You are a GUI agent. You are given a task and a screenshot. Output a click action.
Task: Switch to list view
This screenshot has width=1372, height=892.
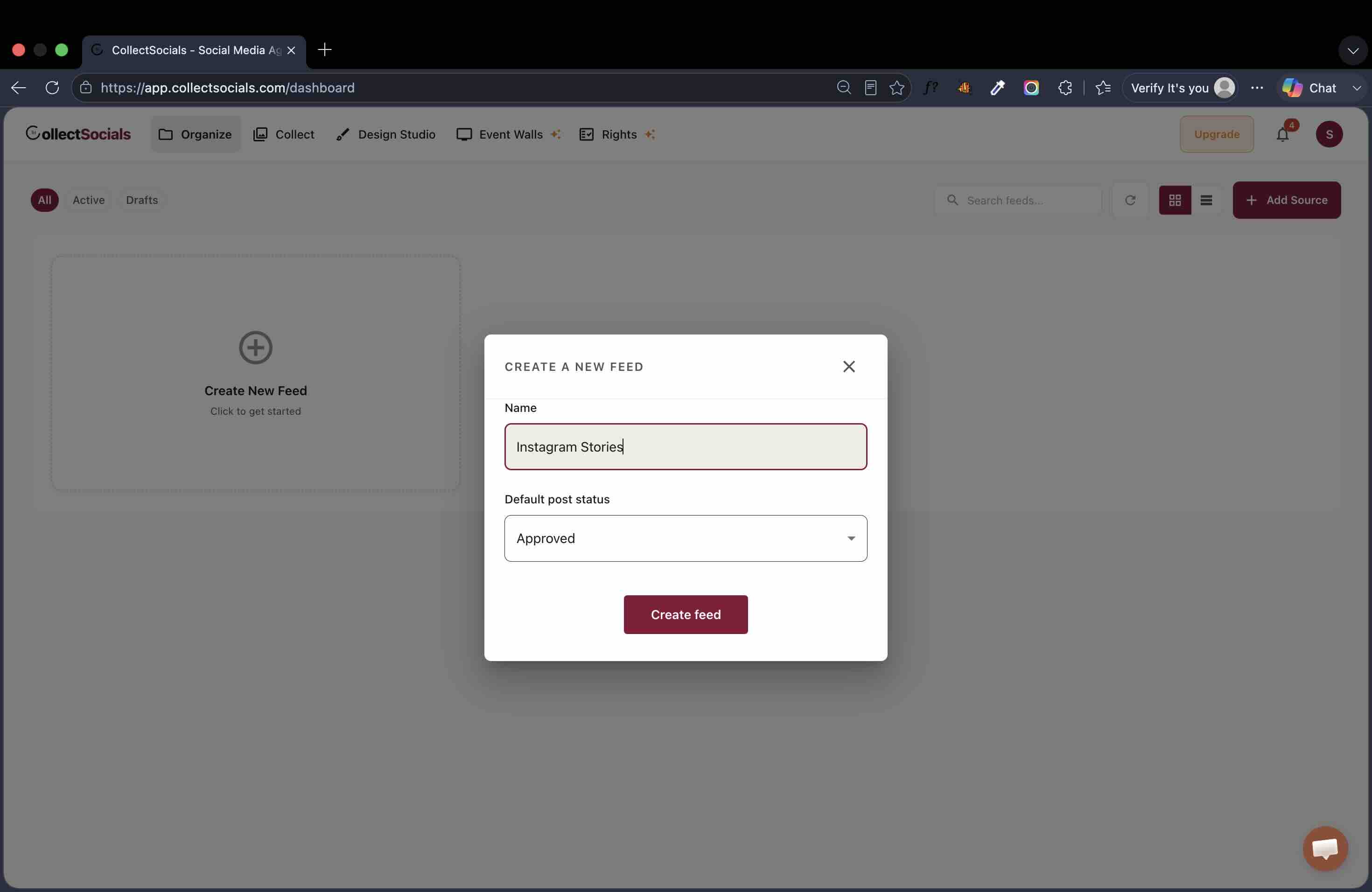point(1206,200)
